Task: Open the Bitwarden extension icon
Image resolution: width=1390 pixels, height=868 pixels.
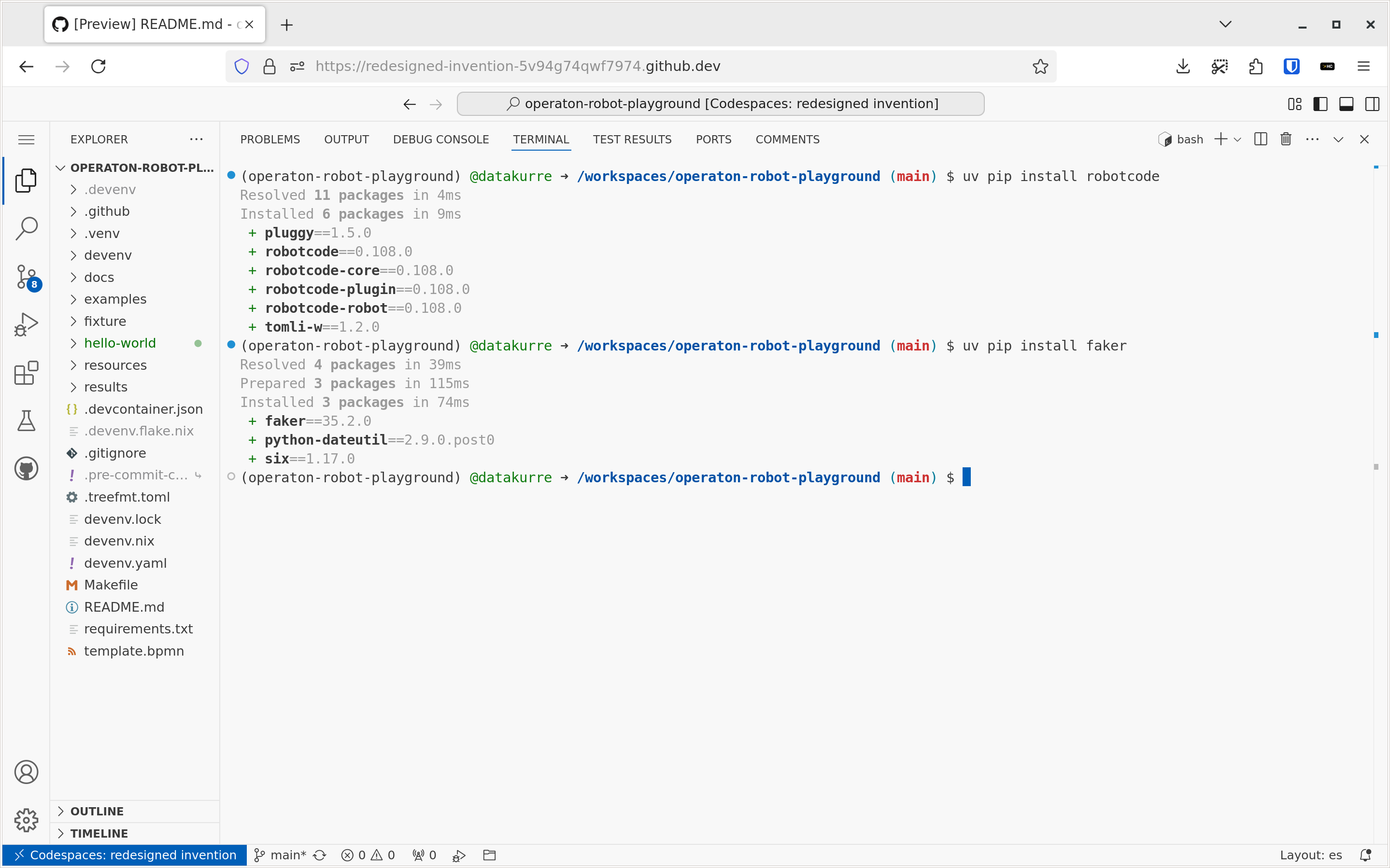Action: [x=1291, y=67]
